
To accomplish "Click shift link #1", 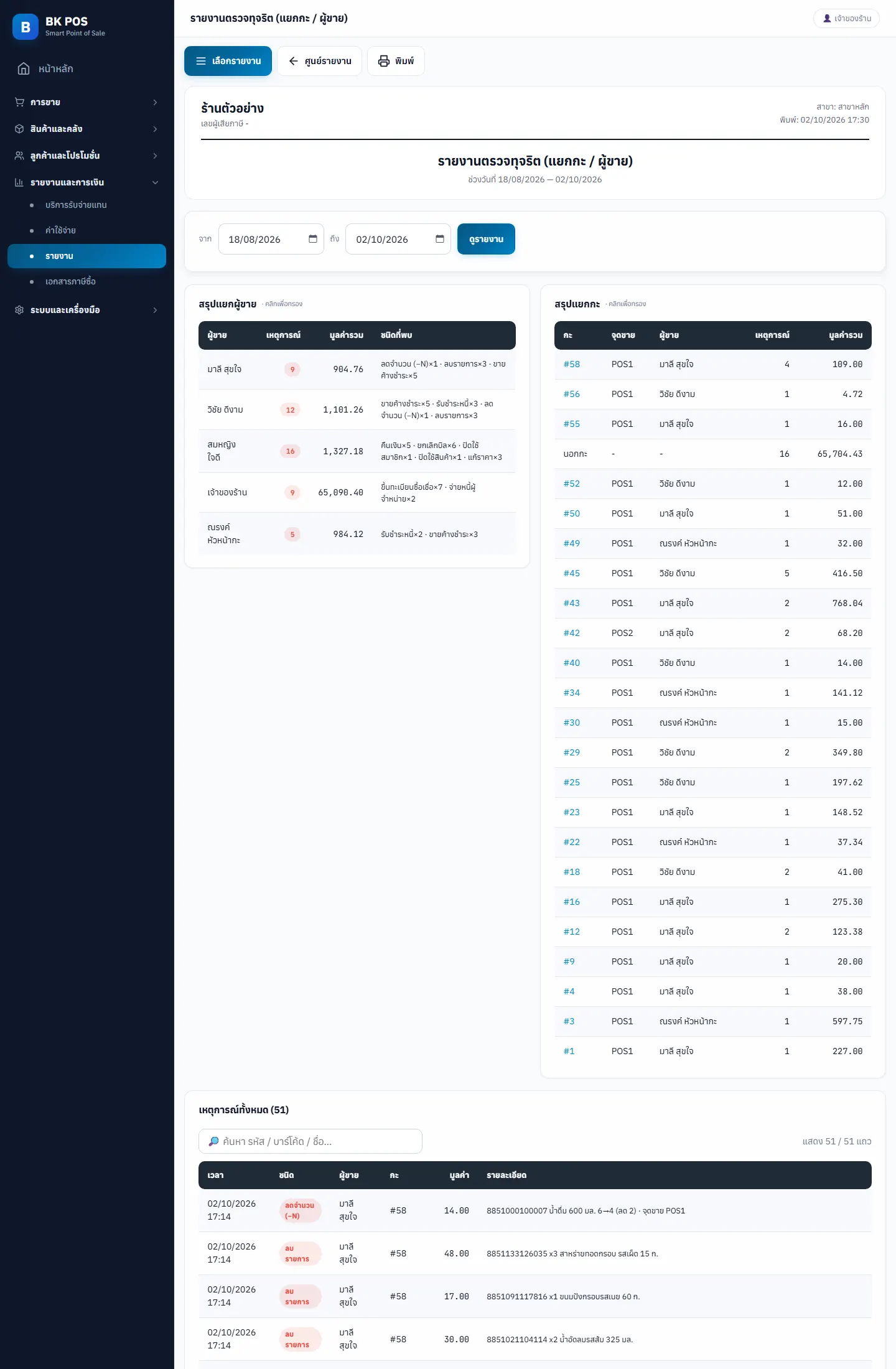I will [x=569, y=1051].
